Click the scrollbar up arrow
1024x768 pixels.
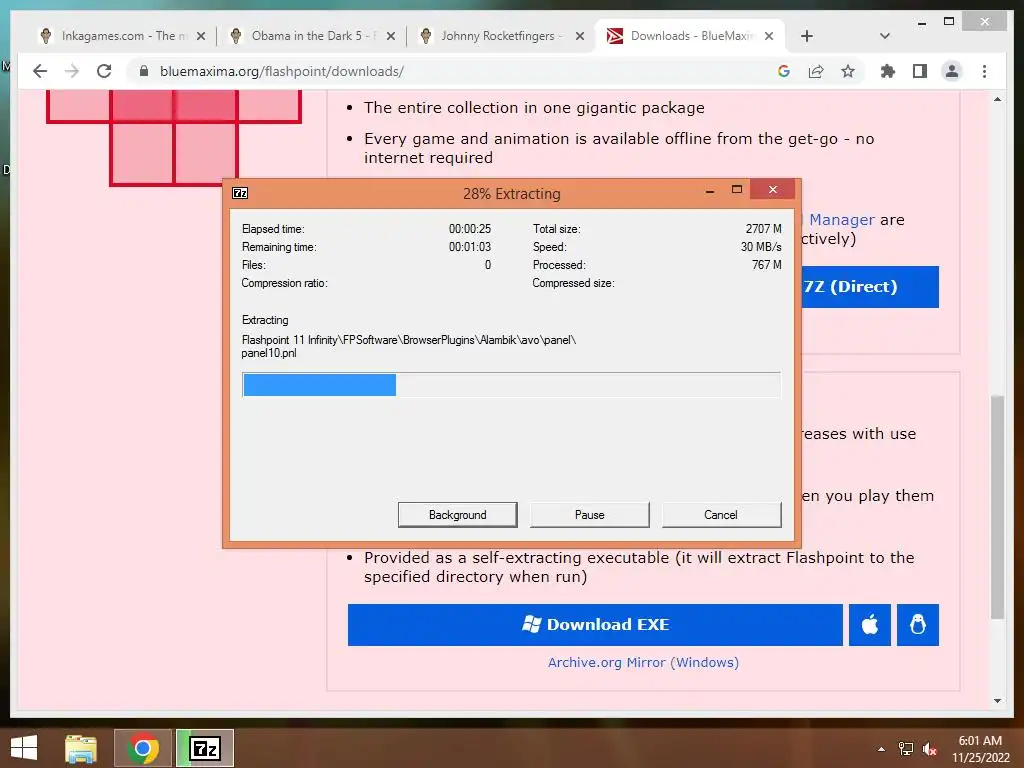point(997,99)
